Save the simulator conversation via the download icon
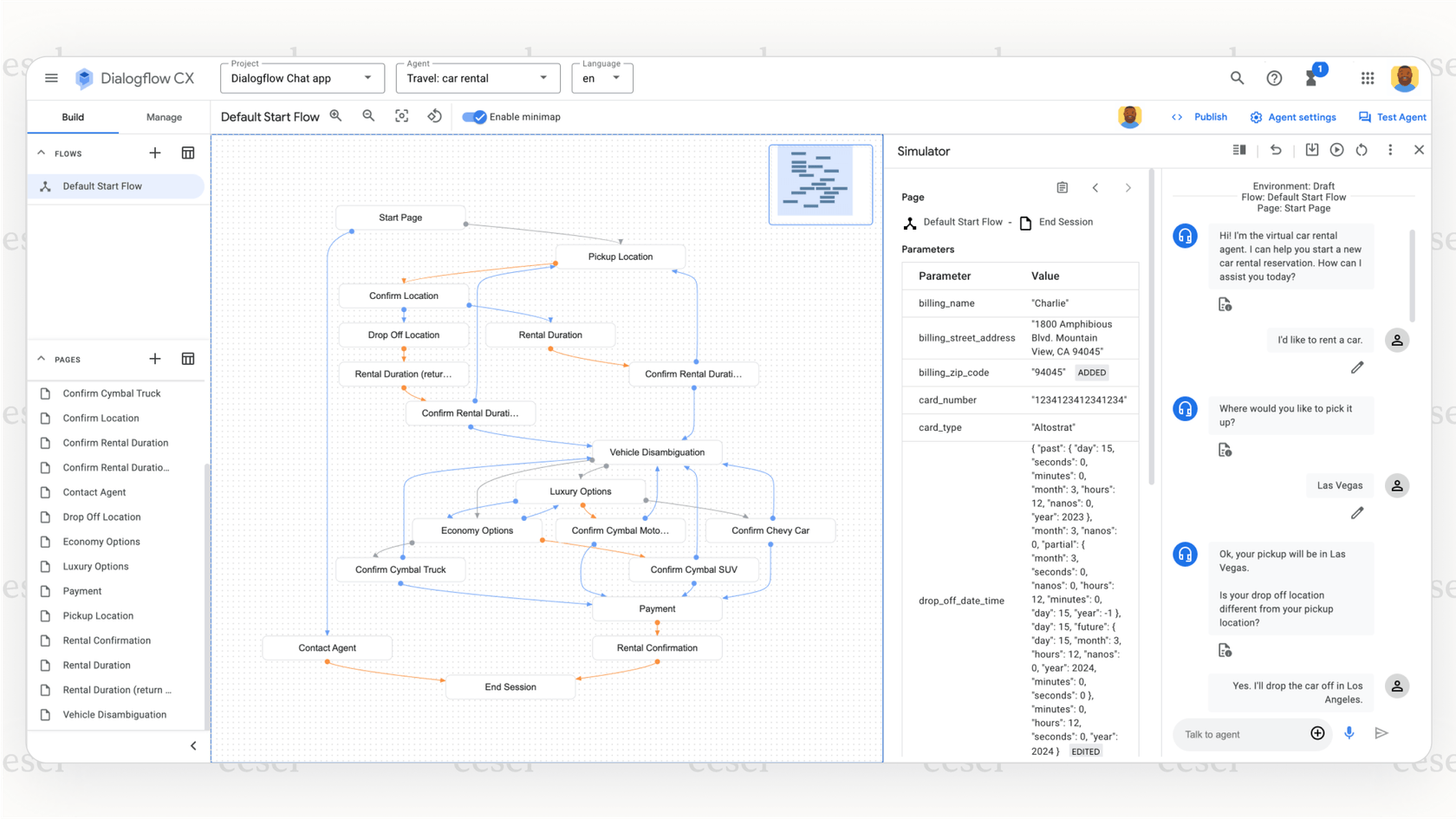 click(1311, 150)
